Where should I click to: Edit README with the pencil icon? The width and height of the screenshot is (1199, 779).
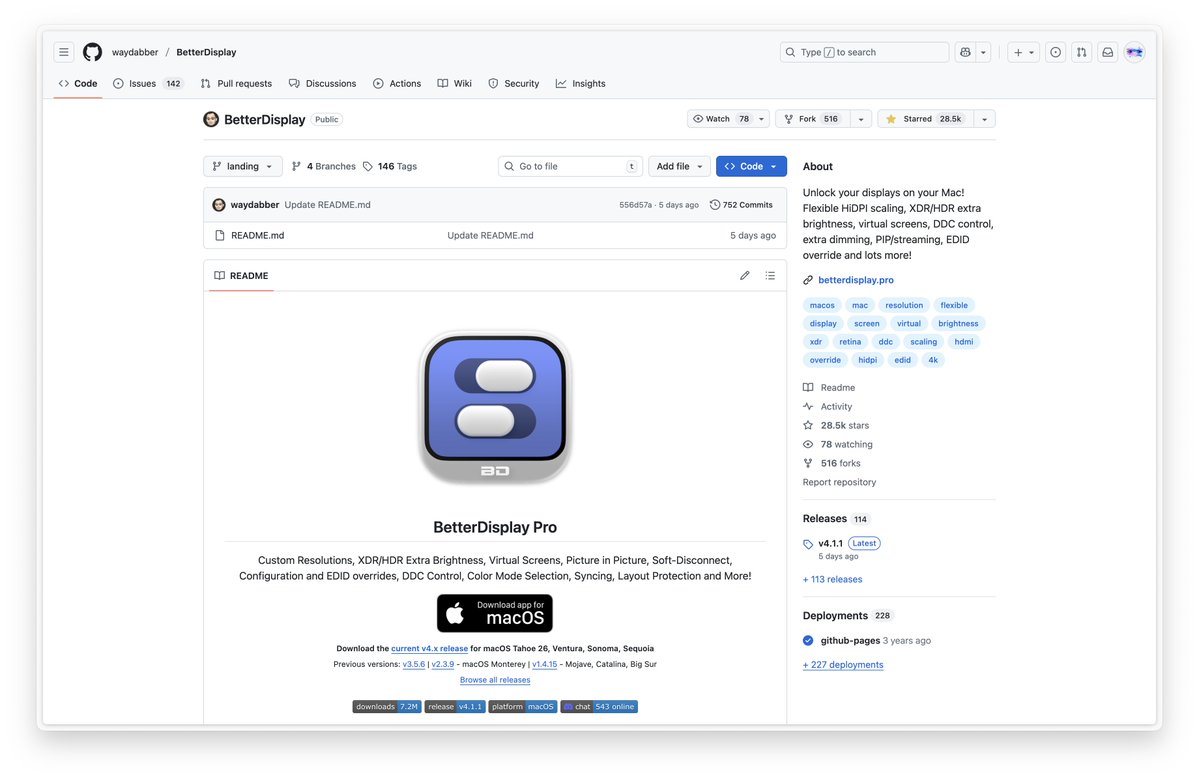click(x=745, y=275)
